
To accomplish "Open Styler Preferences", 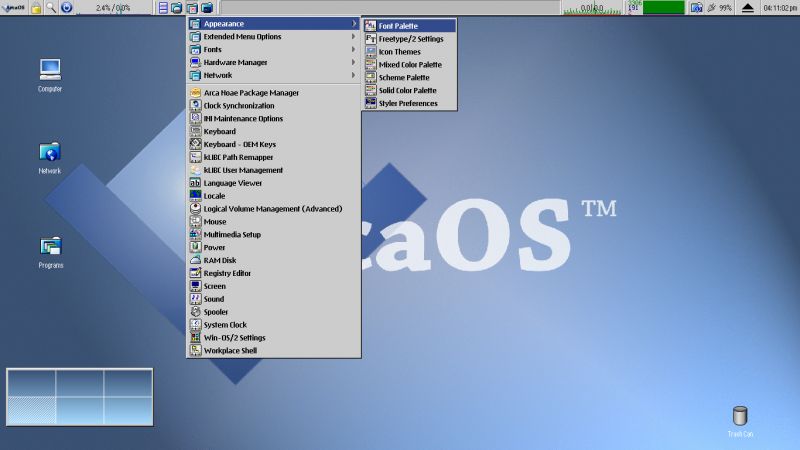I will (x=410, y=103).
